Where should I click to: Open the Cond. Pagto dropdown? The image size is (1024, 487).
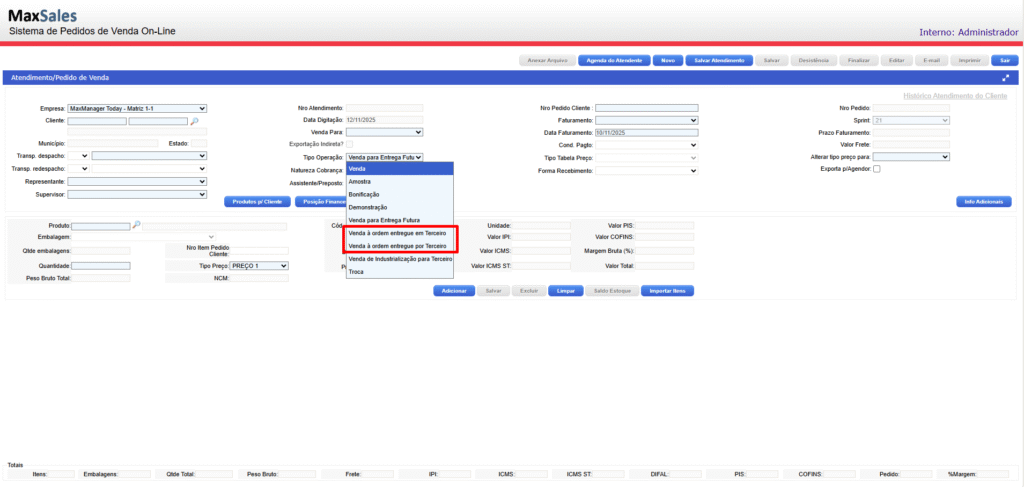645,145
